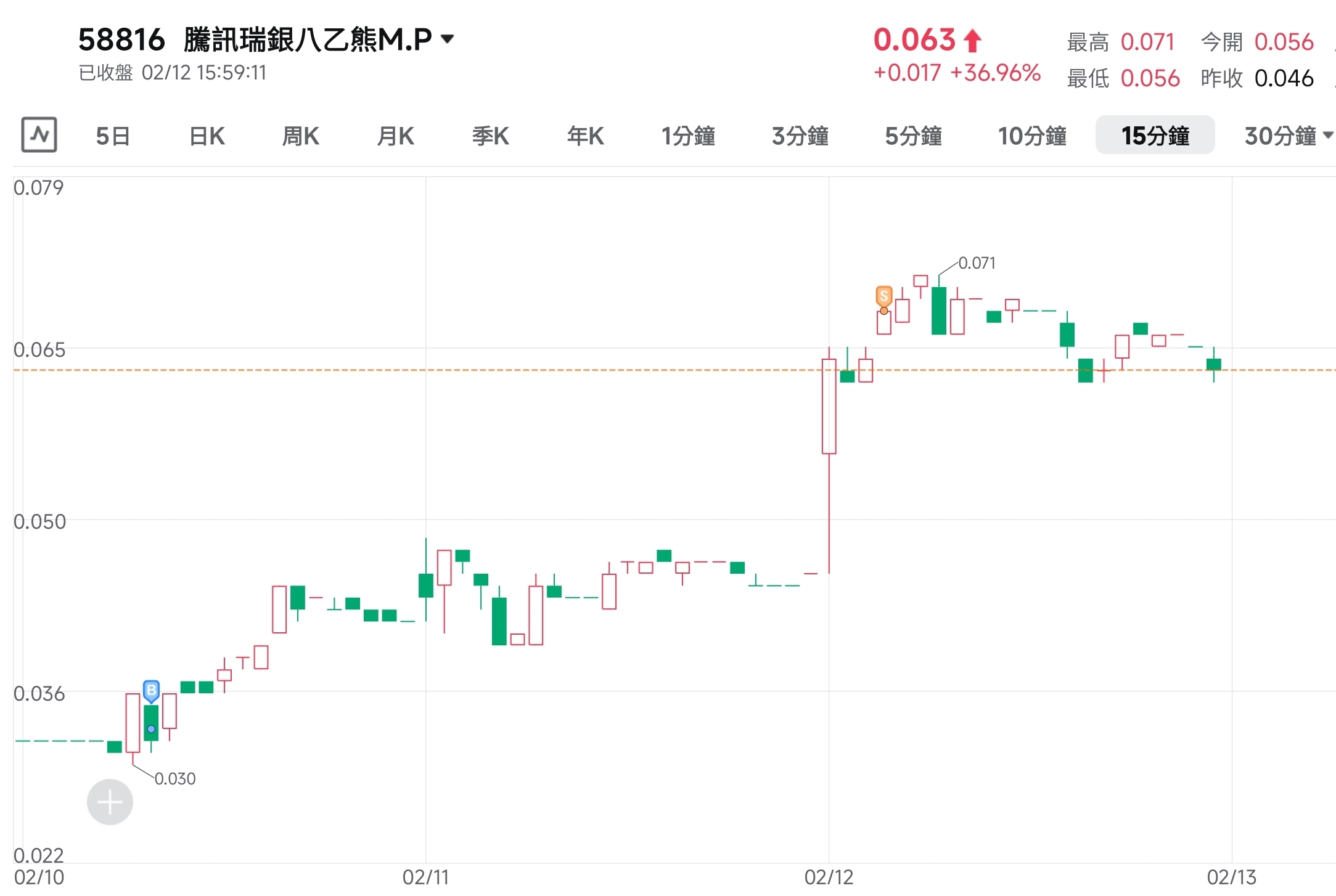Open the stock name dropdown beside 騰訊瑞銀八乙熊M.P

pyautogui.click(x=448, y=39)
